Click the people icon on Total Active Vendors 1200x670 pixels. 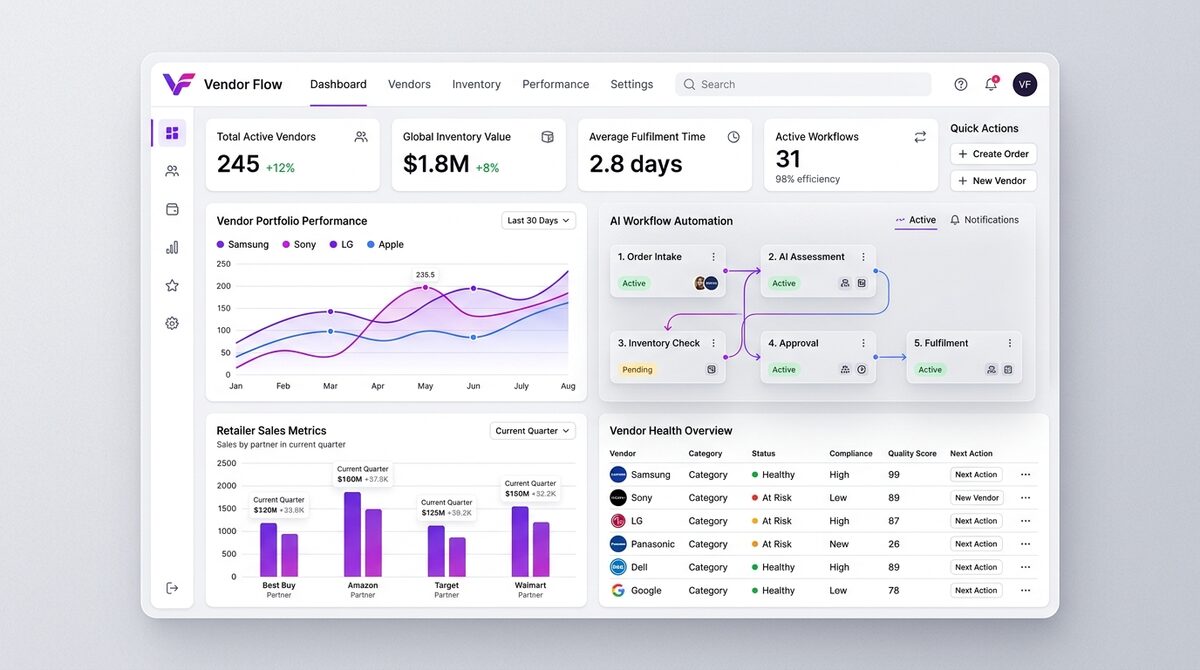(x=361, y=137)
